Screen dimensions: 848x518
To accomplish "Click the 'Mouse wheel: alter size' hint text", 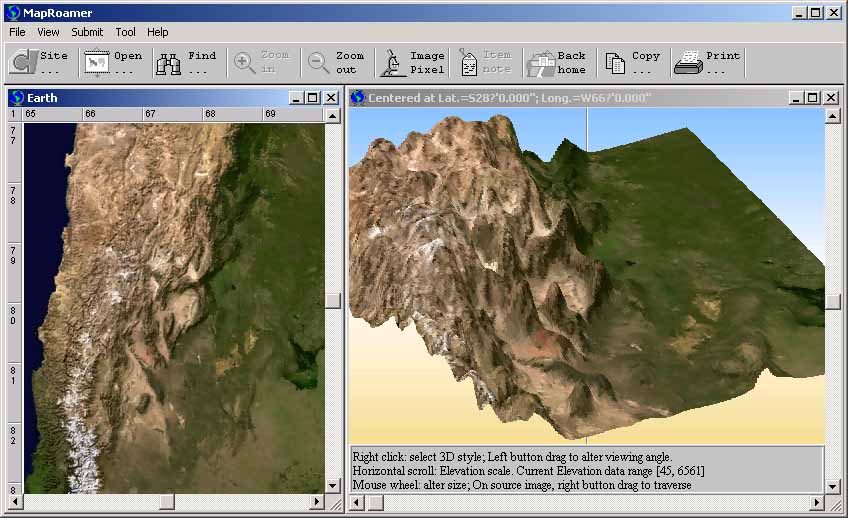I will tap(522, 485).
